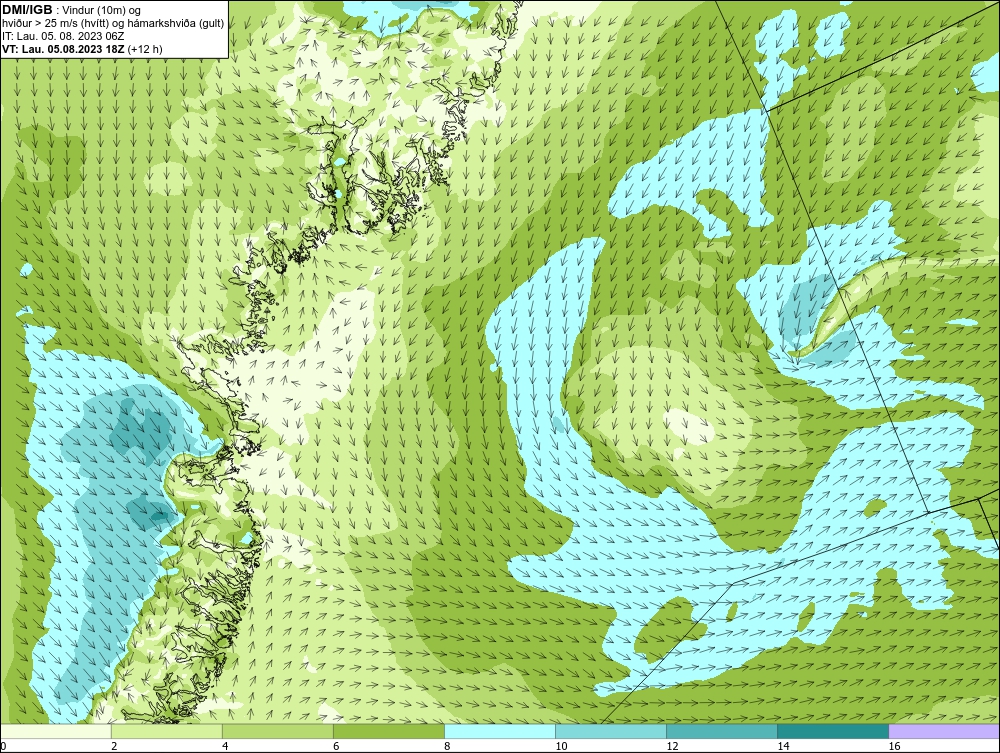Click the legend value '10'
Viewport: 1000px width, 753px height.
(x=561, y=746)
